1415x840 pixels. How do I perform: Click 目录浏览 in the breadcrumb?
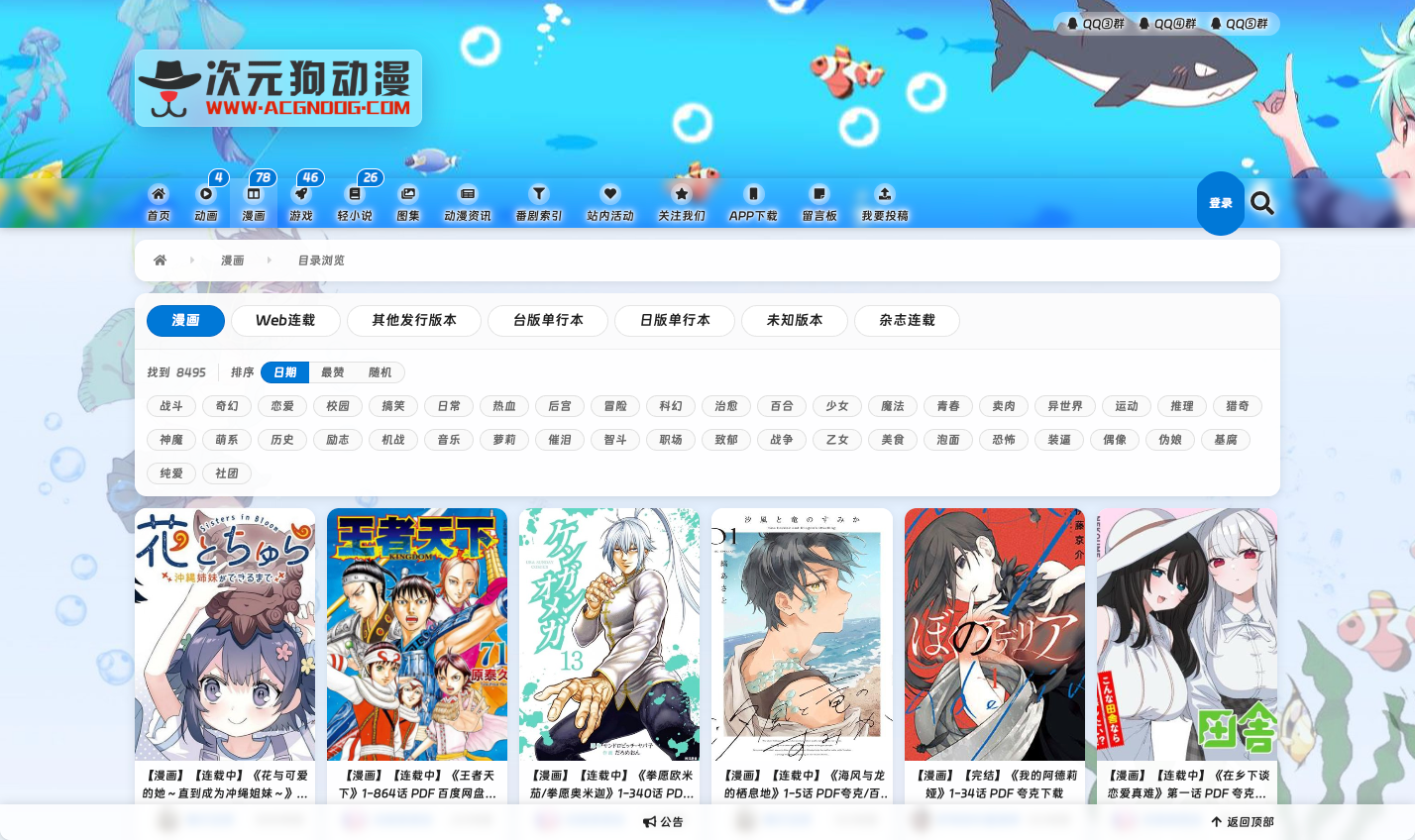(x=321, y=261)
